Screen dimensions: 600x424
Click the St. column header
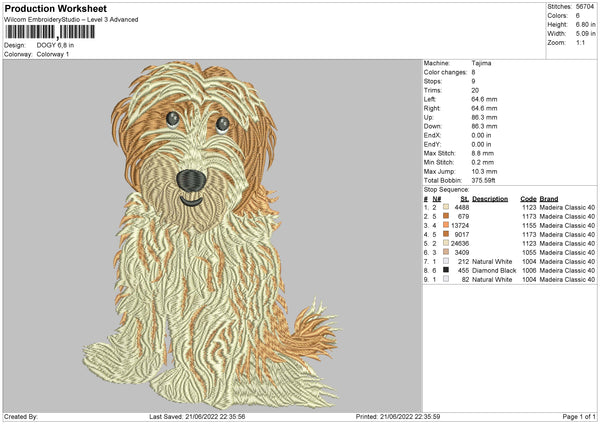pos(464,198)
